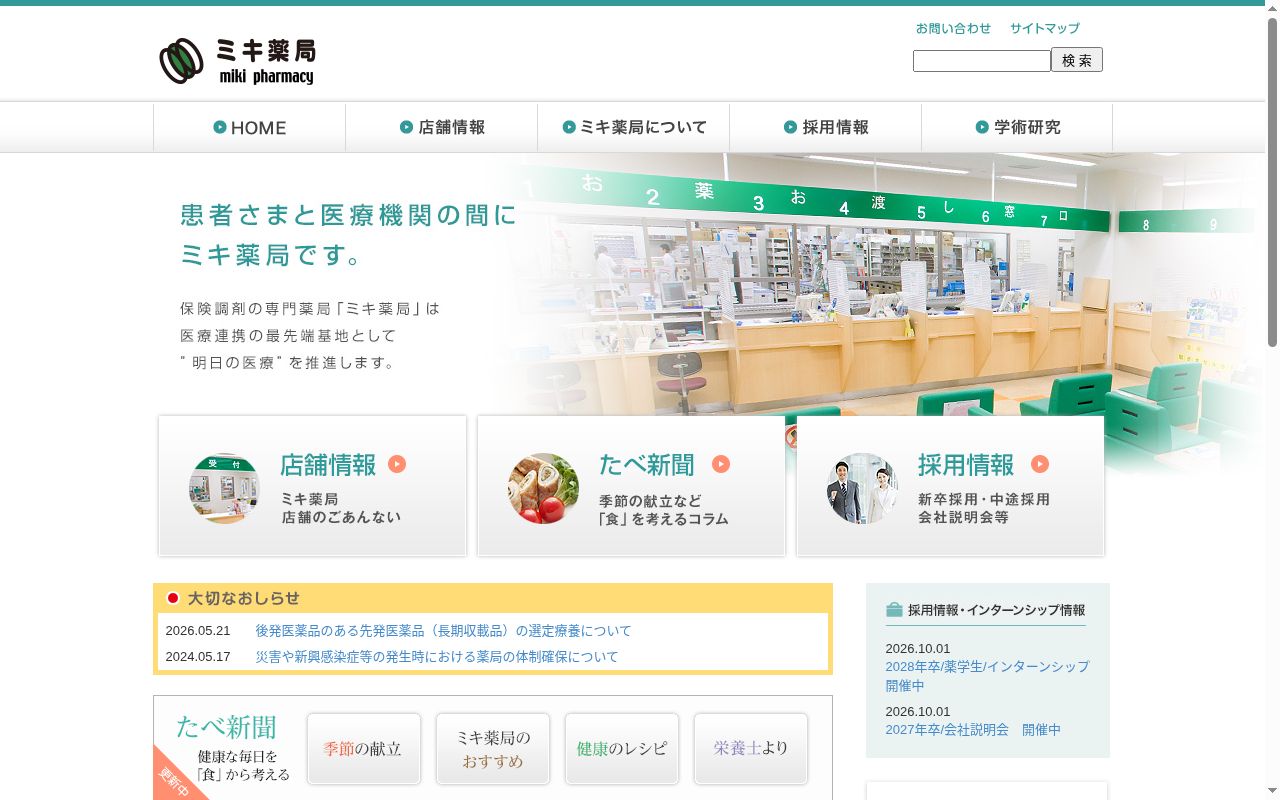Open ミキ薬局について navigation item
1280x800 pixels.
click(x=633, y=127)
